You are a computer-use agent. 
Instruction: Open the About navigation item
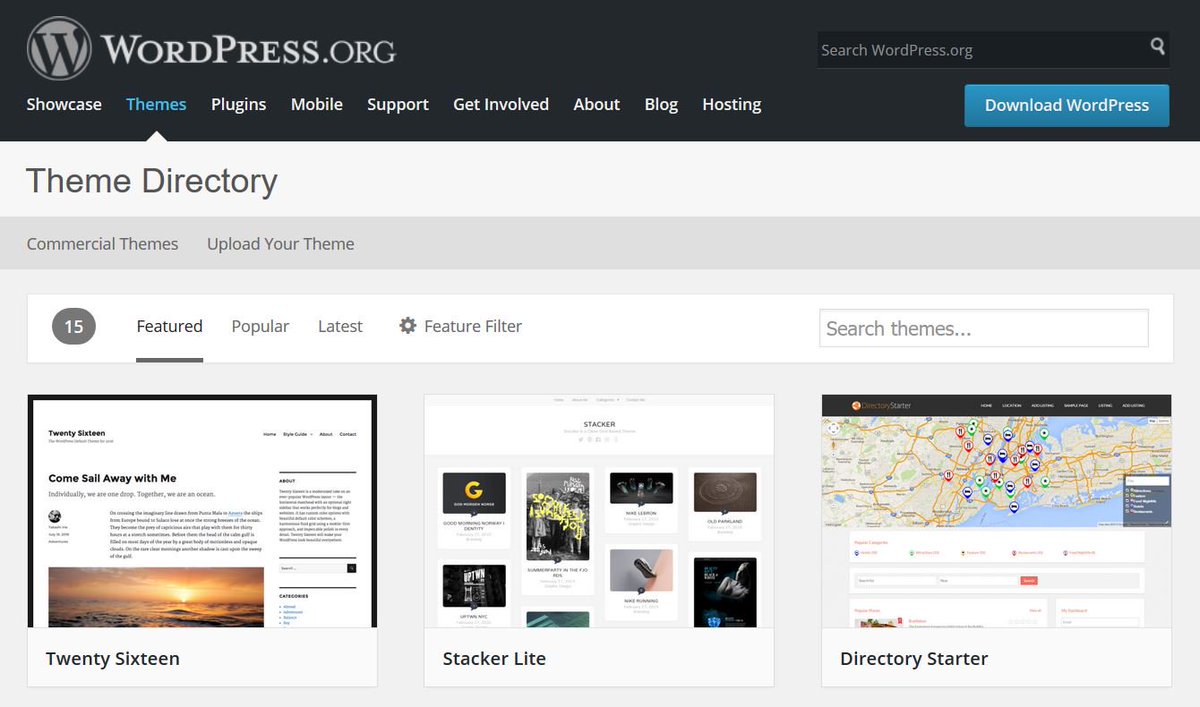coord(597,104)
